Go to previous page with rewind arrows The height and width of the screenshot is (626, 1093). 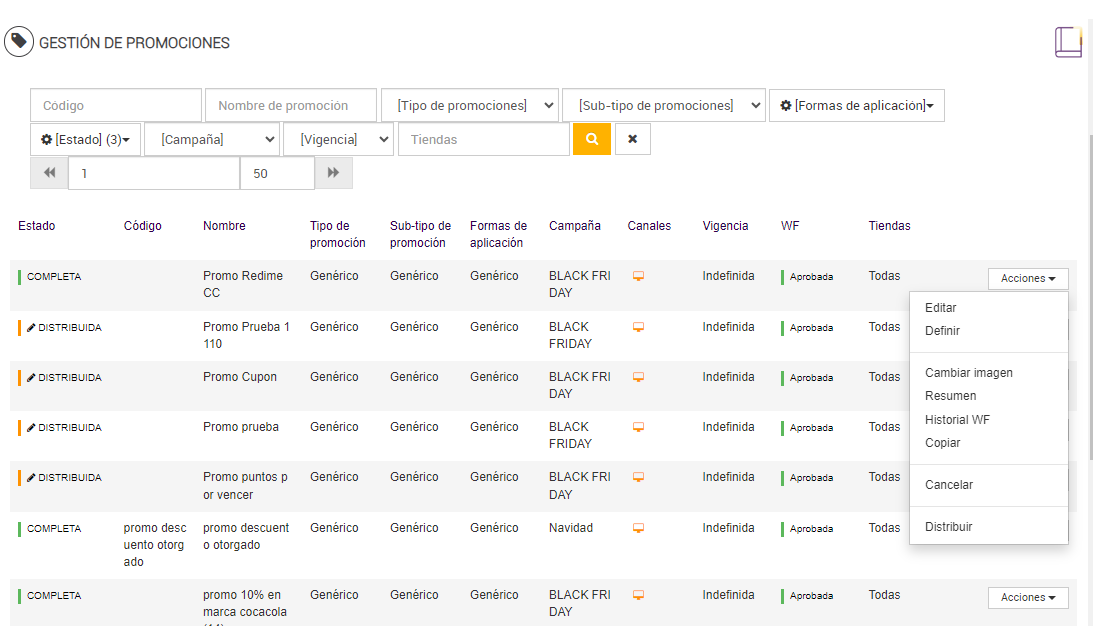coord(49,173)
